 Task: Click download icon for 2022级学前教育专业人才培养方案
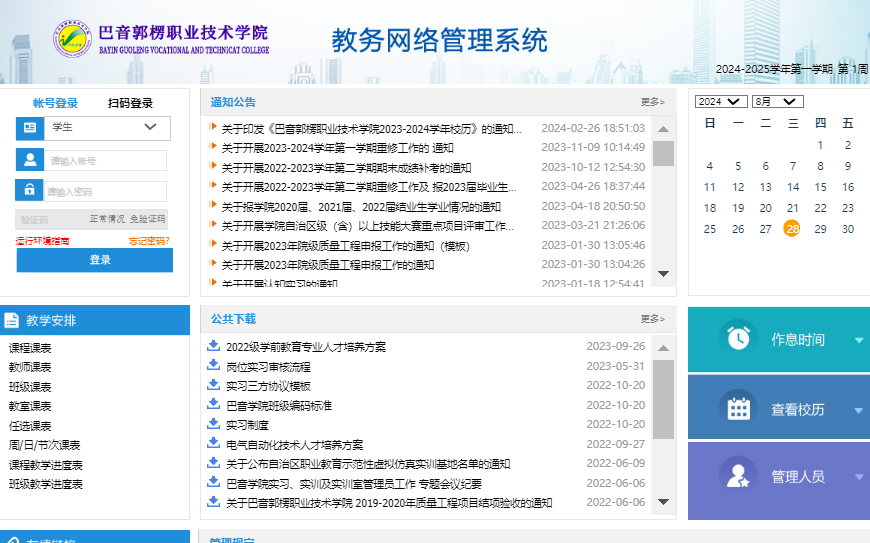click(x=214, y=346)
